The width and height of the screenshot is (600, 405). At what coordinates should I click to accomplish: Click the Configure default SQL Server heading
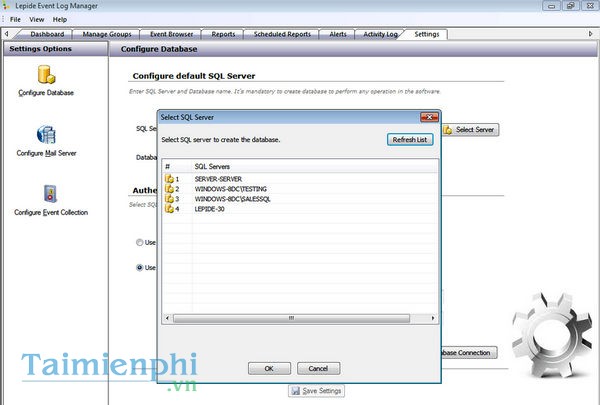pos(194,76)
